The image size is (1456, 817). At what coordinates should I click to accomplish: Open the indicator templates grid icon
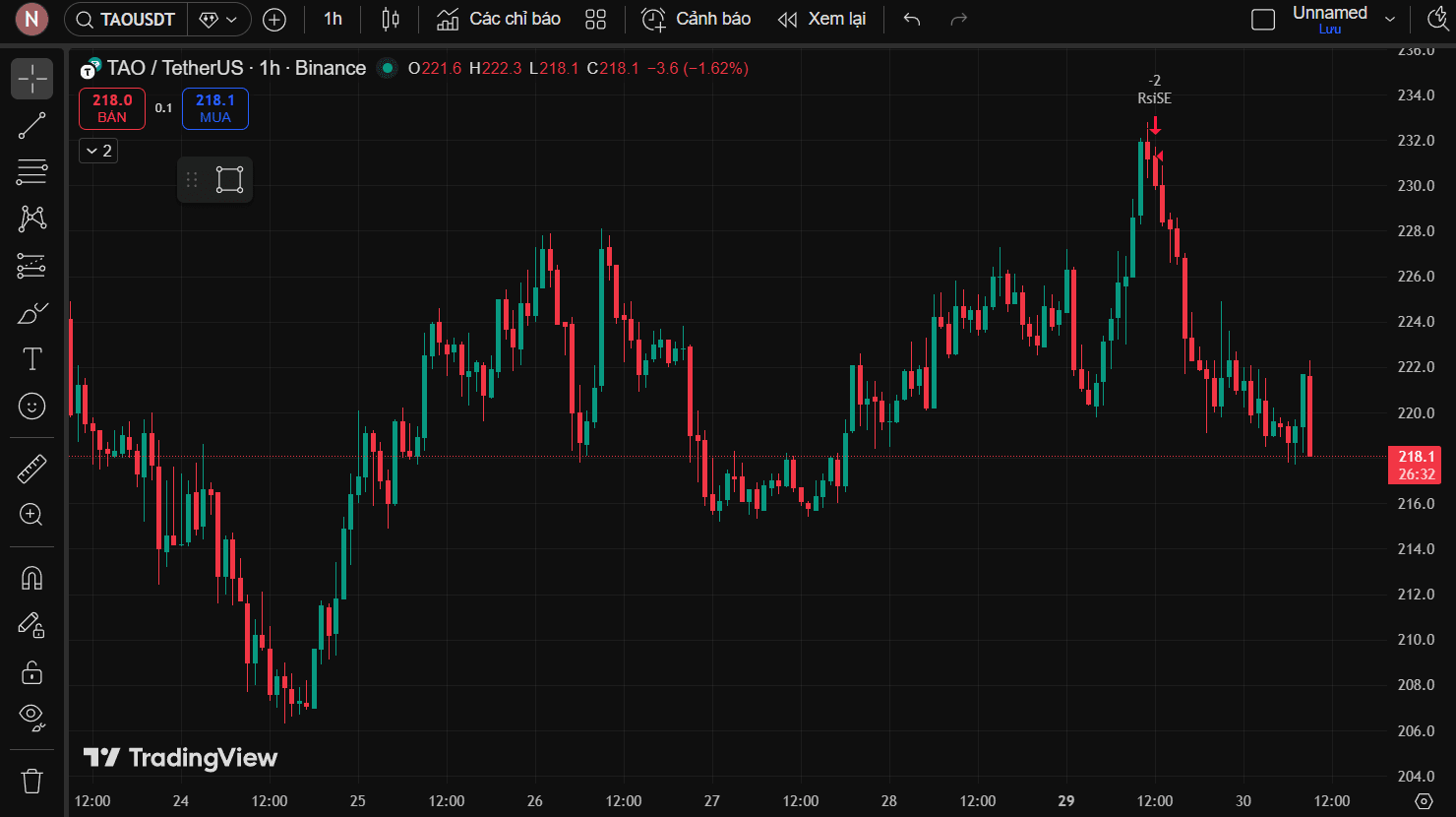pos(595,19)
